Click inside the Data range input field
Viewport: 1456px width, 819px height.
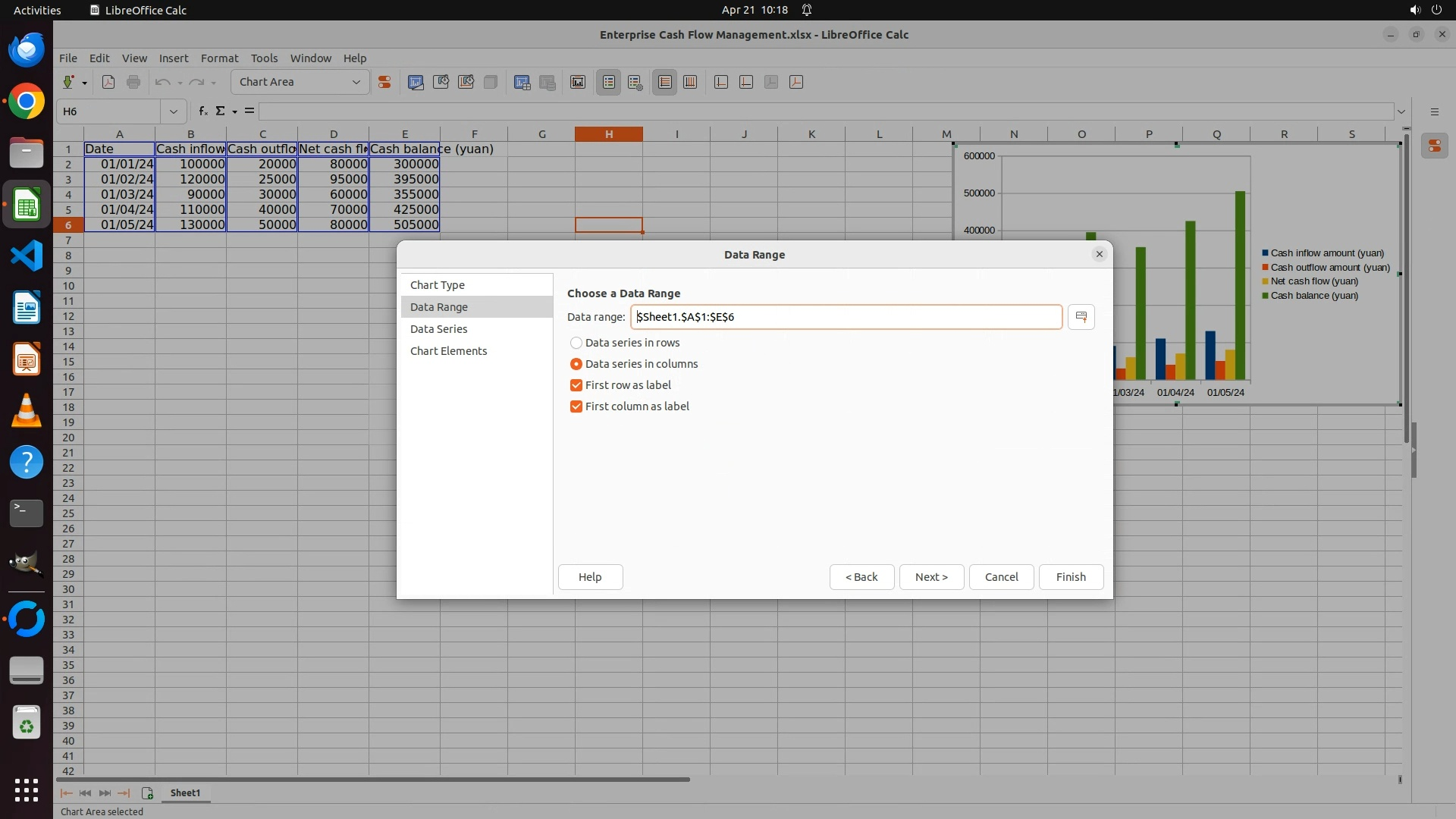[846, 317]
